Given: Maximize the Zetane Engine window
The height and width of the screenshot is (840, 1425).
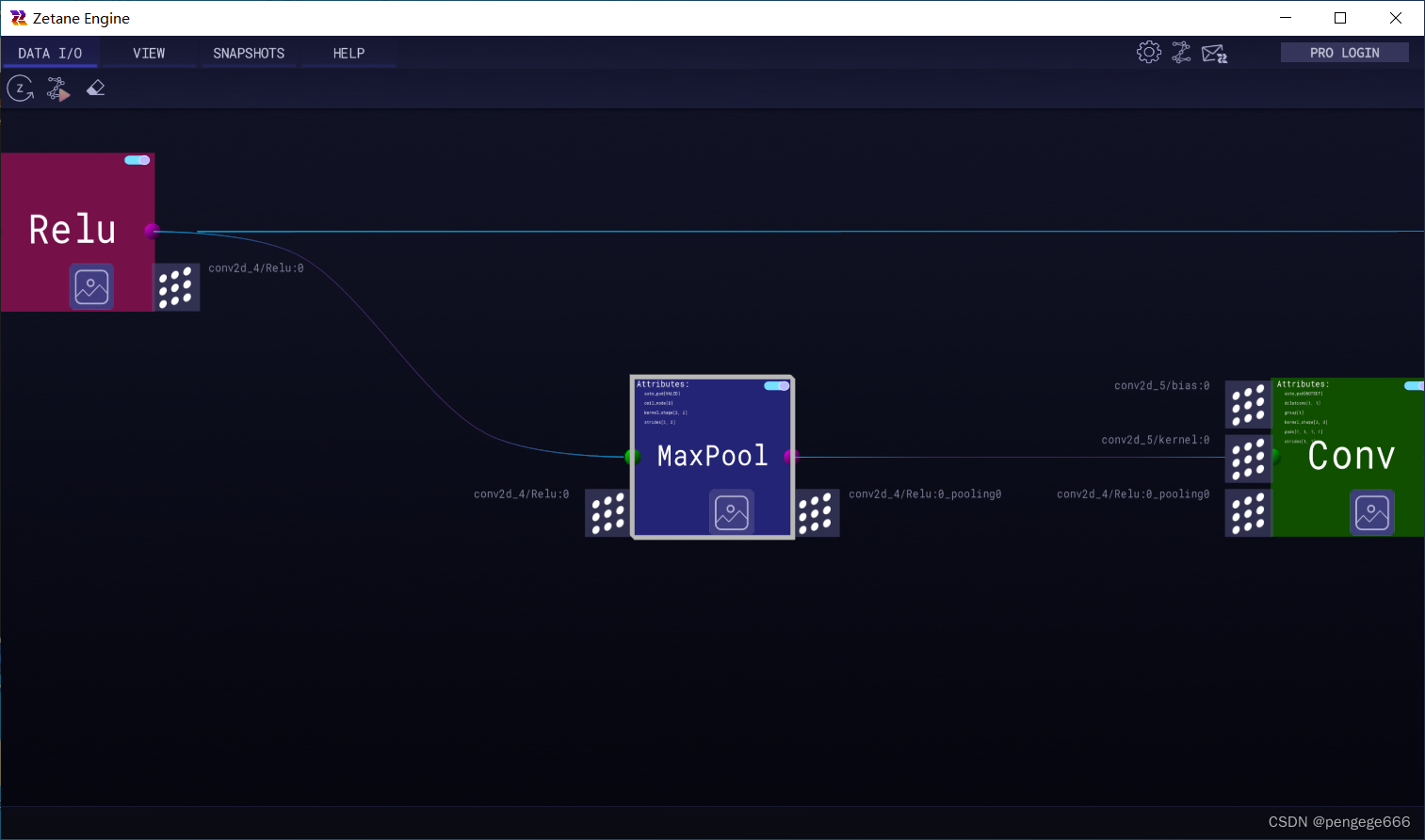Looking at the screenshot, I should (x=1340, y=18).
